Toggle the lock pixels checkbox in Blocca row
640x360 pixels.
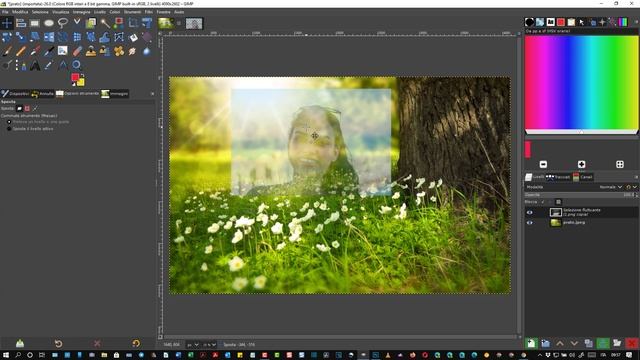tap(542, 202)
